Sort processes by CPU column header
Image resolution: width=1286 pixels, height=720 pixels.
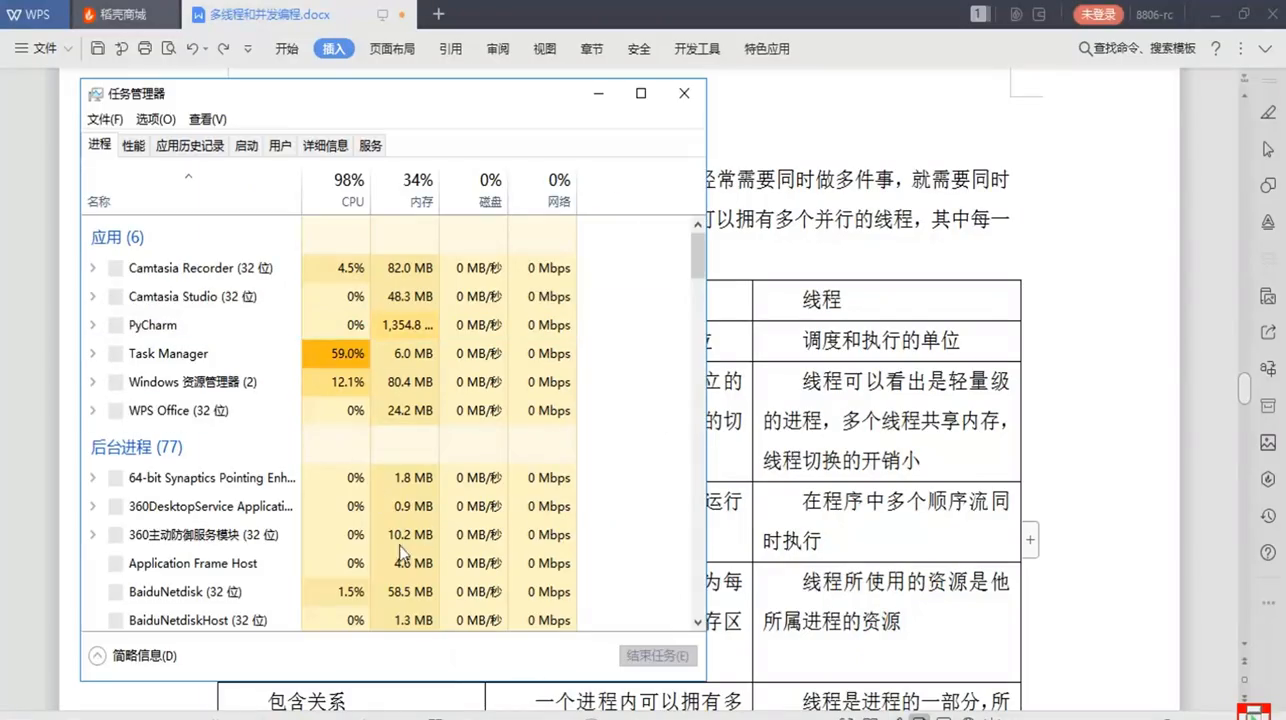coord(336,190)
